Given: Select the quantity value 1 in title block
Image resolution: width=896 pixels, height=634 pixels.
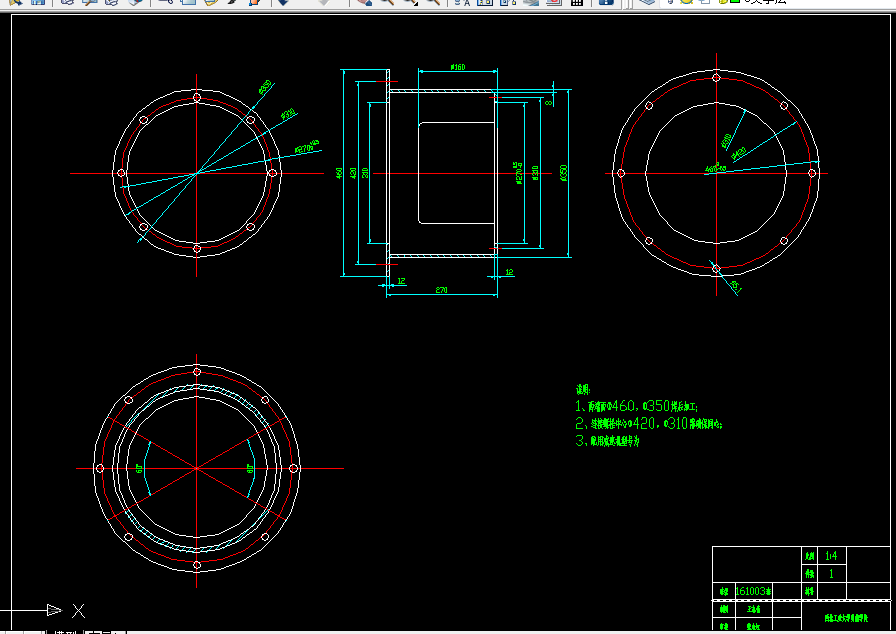Looking at the screenshot, I should [831, 573].
